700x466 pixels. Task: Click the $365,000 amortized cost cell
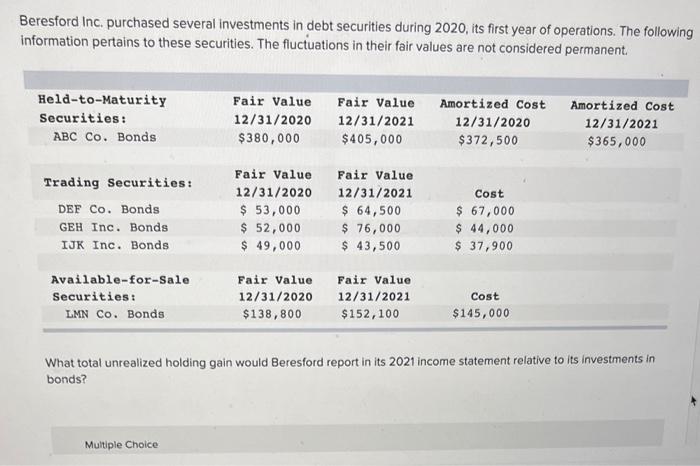pos(616,141)
